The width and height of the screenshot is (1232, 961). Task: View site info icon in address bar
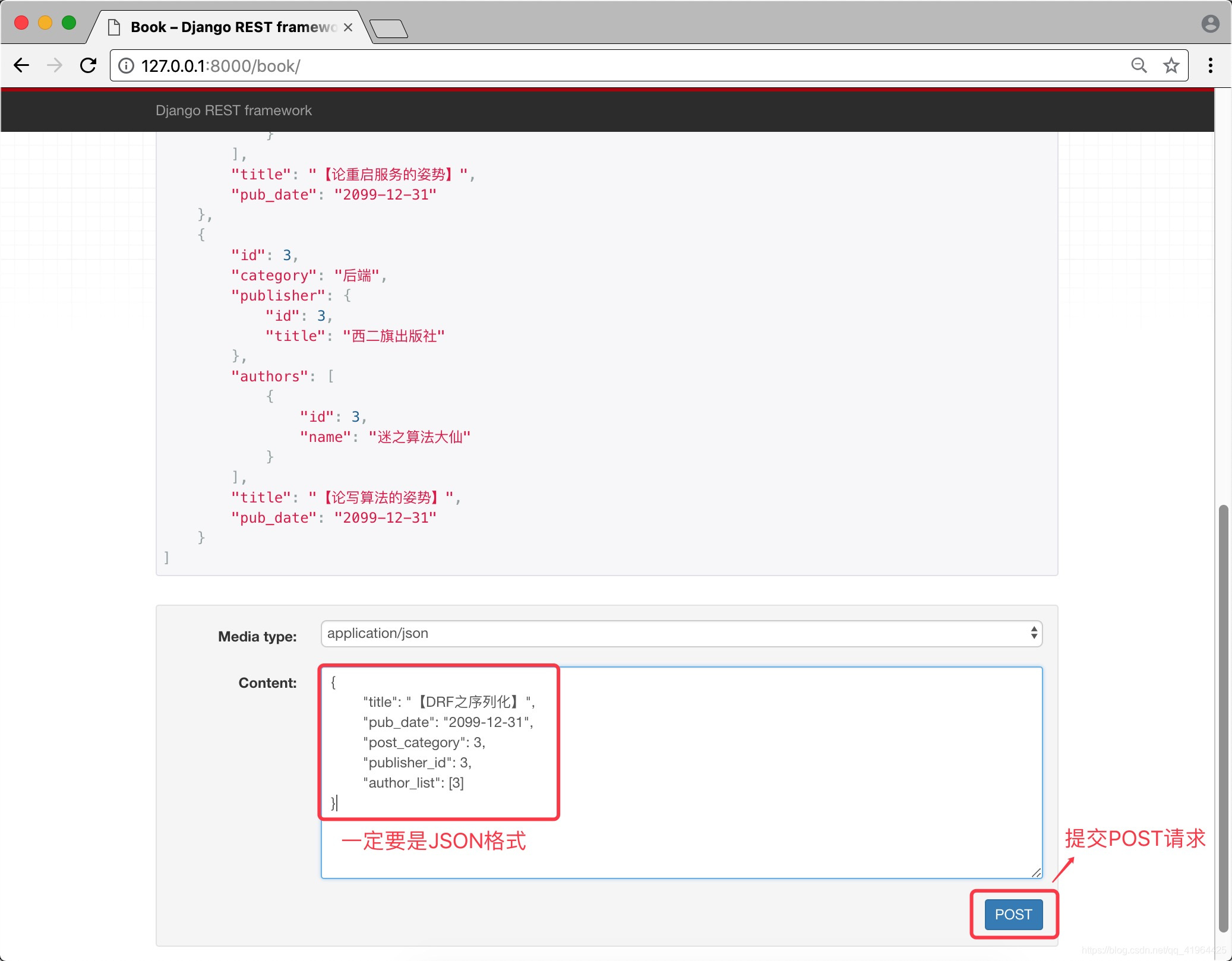126,65
